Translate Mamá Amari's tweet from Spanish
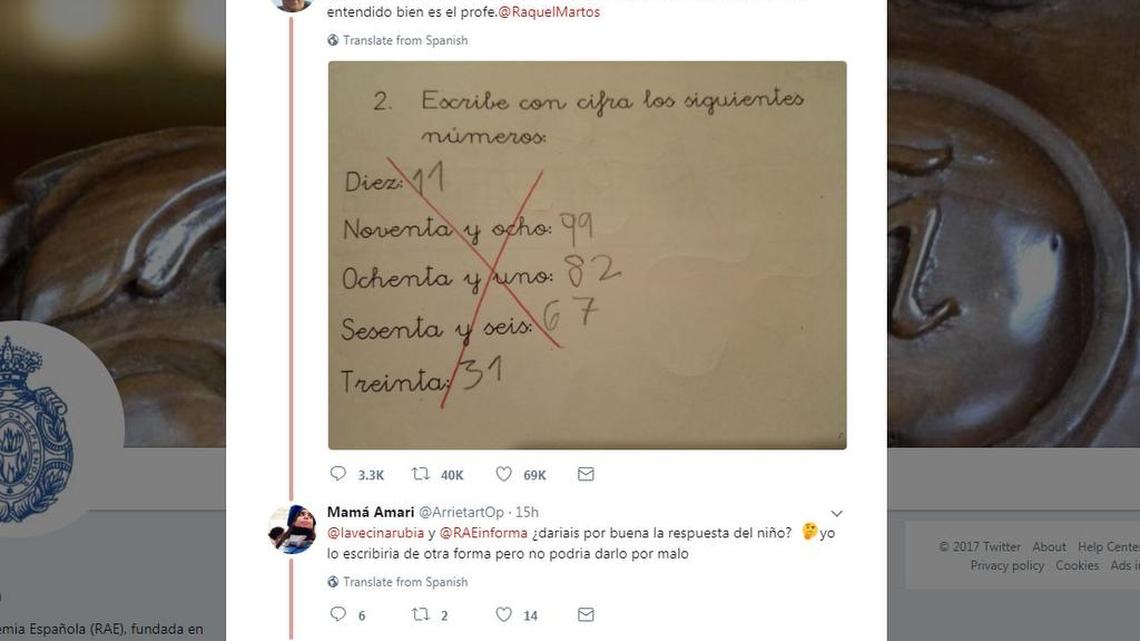 (x=405, y=582)
